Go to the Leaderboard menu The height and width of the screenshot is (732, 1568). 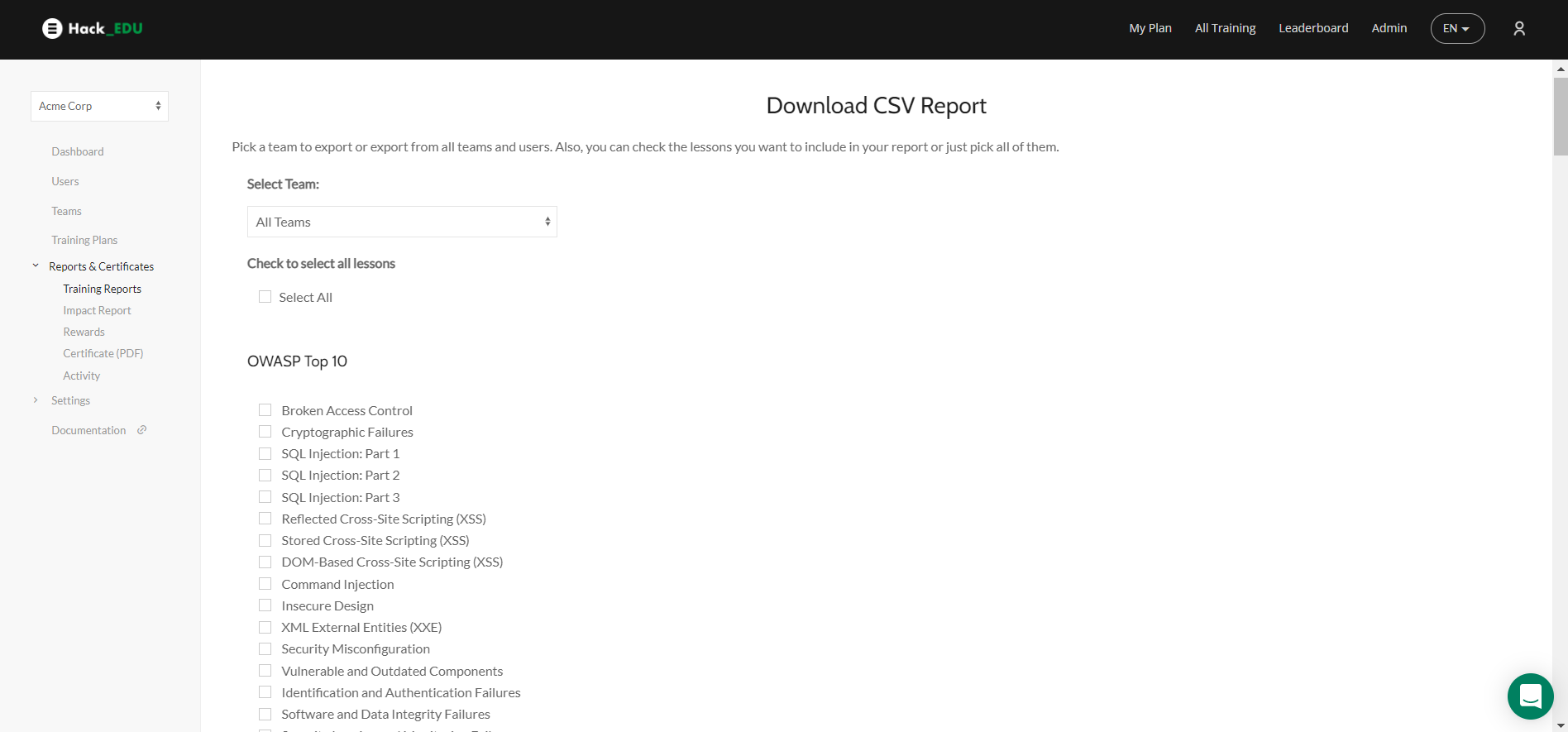coord(1313,28)
